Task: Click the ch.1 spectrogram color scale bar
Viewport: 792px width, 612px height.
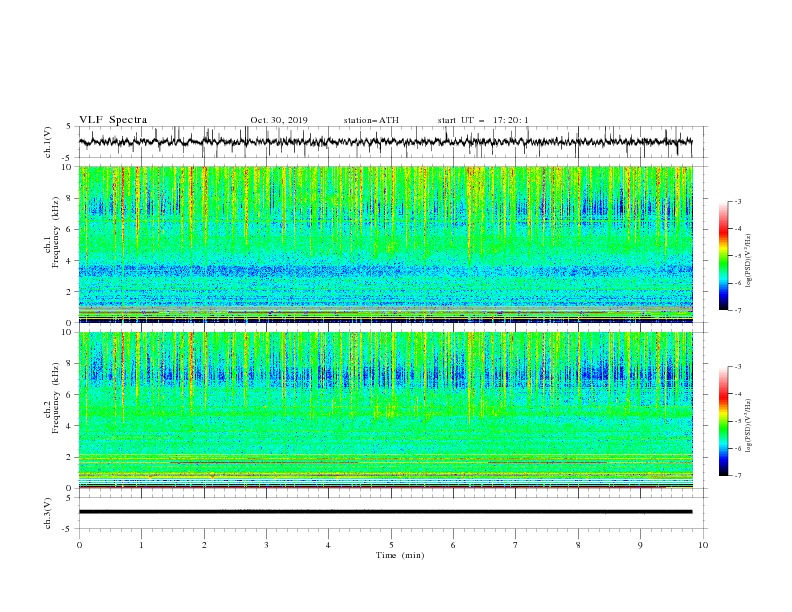Action: click(723, 256)
